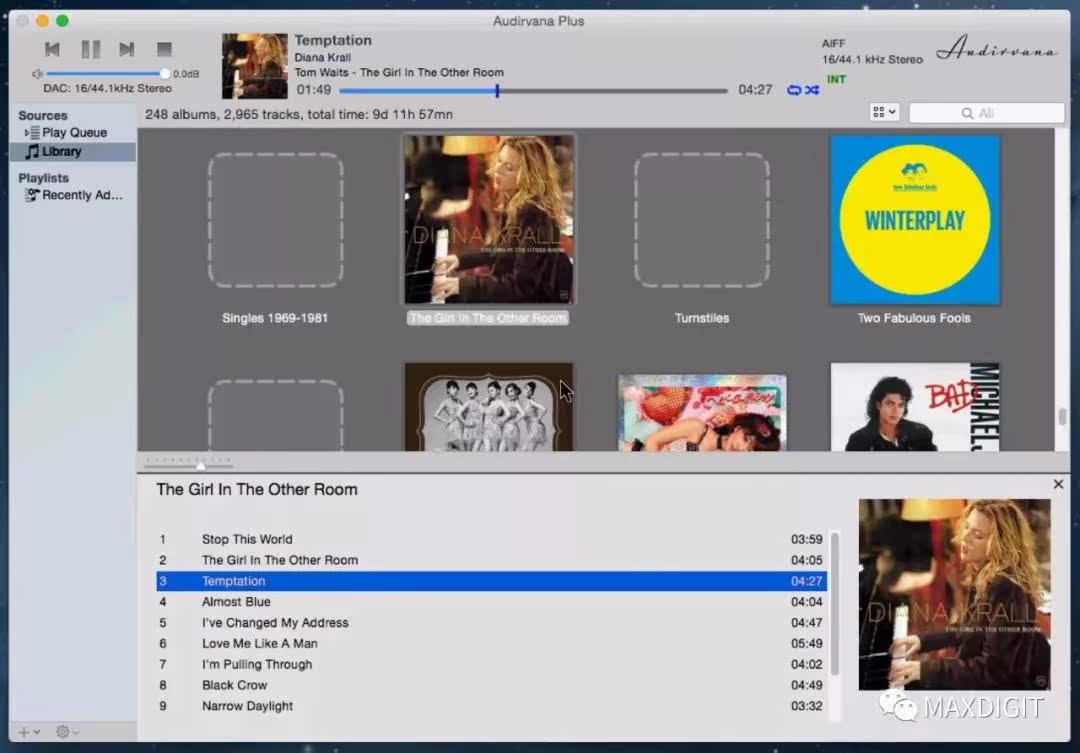Toggle the INT integer mode indicator

point(836,79)
